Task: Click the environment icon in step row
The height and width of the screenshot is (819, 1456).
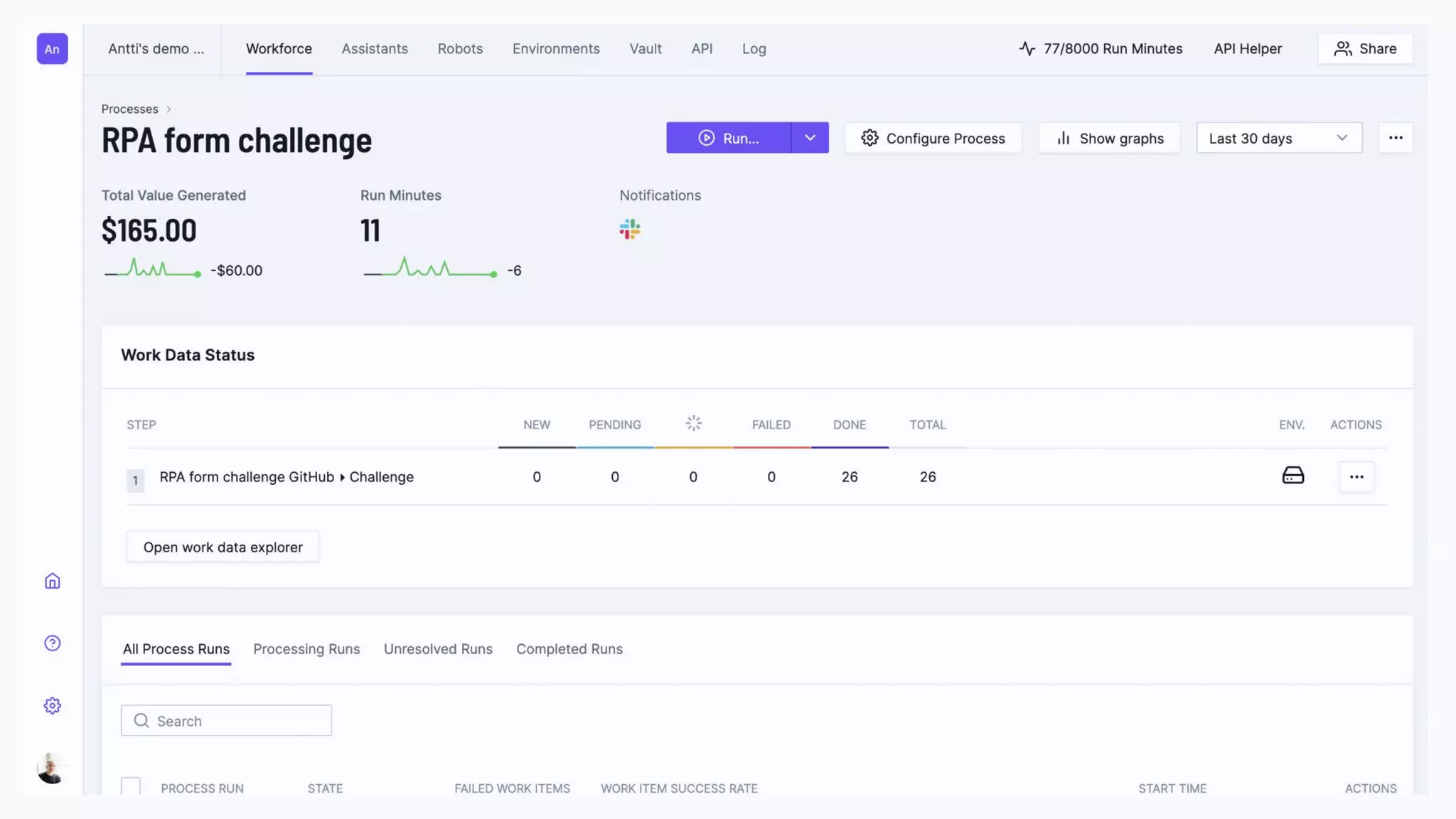Action: [1292, 476]
